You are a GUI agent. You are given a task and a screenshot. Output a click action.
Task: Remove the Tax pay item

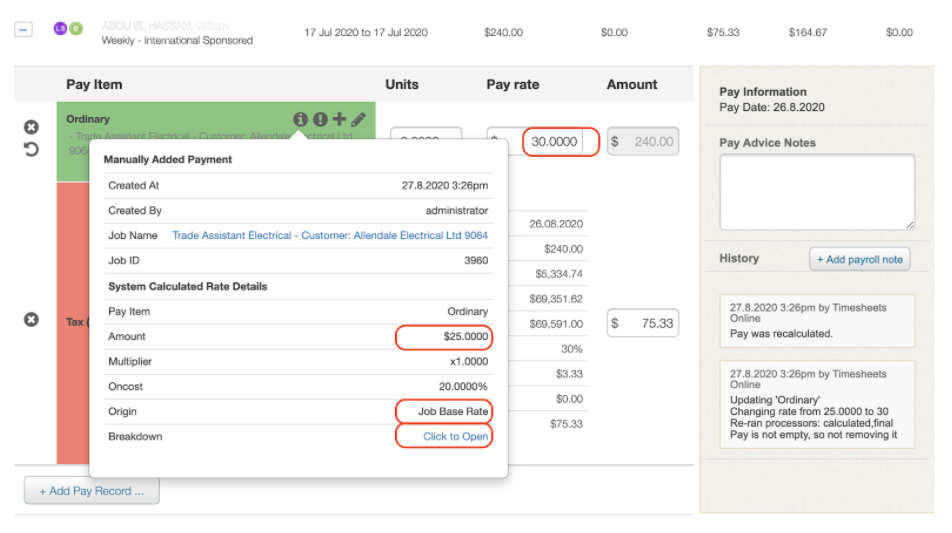(31, 319)
